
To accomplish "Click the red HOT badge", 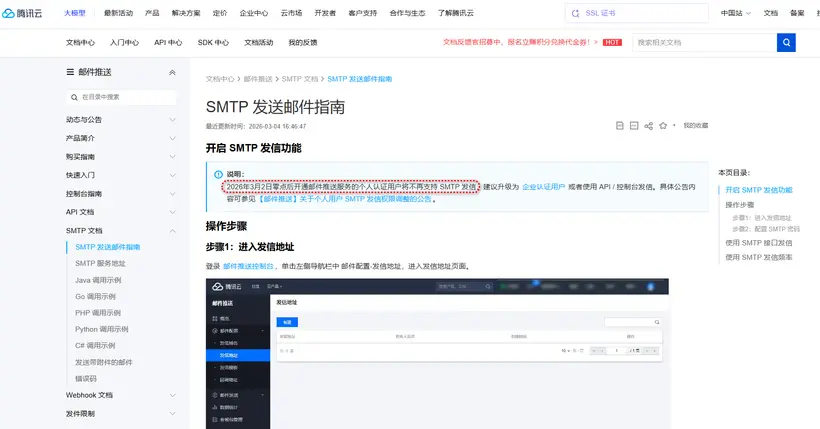I will tap(612, 42).
